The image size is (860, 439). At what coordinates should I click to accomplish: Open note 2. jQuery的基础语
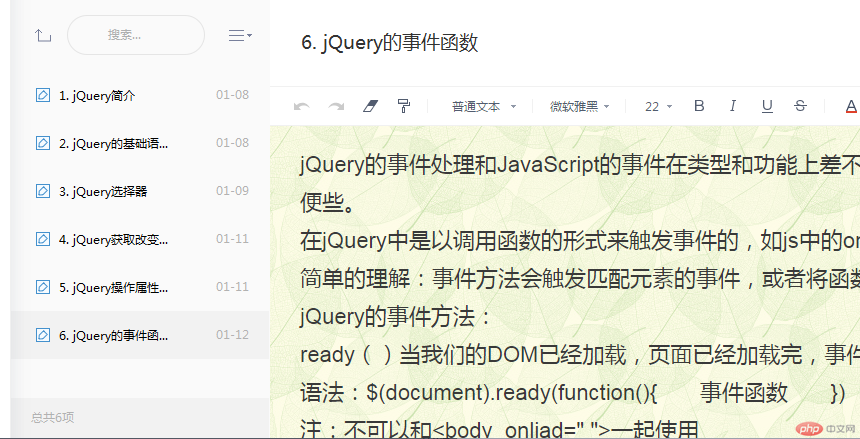click(140, 143)
